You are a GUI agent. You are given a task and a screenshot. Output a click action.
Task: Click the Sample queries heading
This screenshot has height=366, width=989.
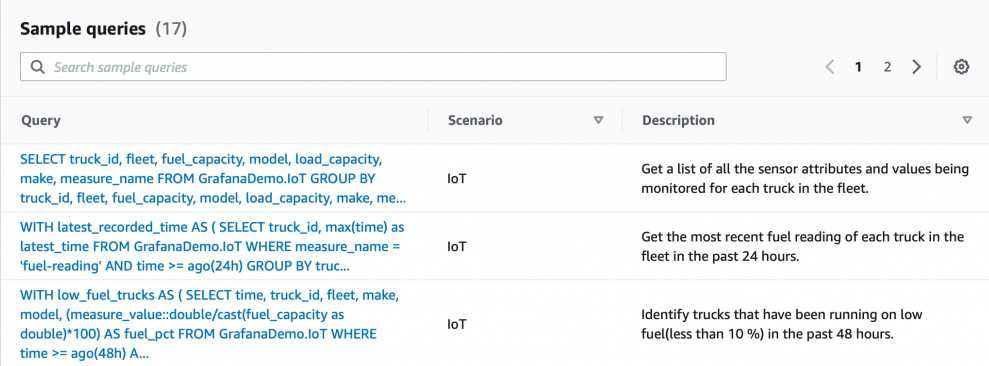83,28
